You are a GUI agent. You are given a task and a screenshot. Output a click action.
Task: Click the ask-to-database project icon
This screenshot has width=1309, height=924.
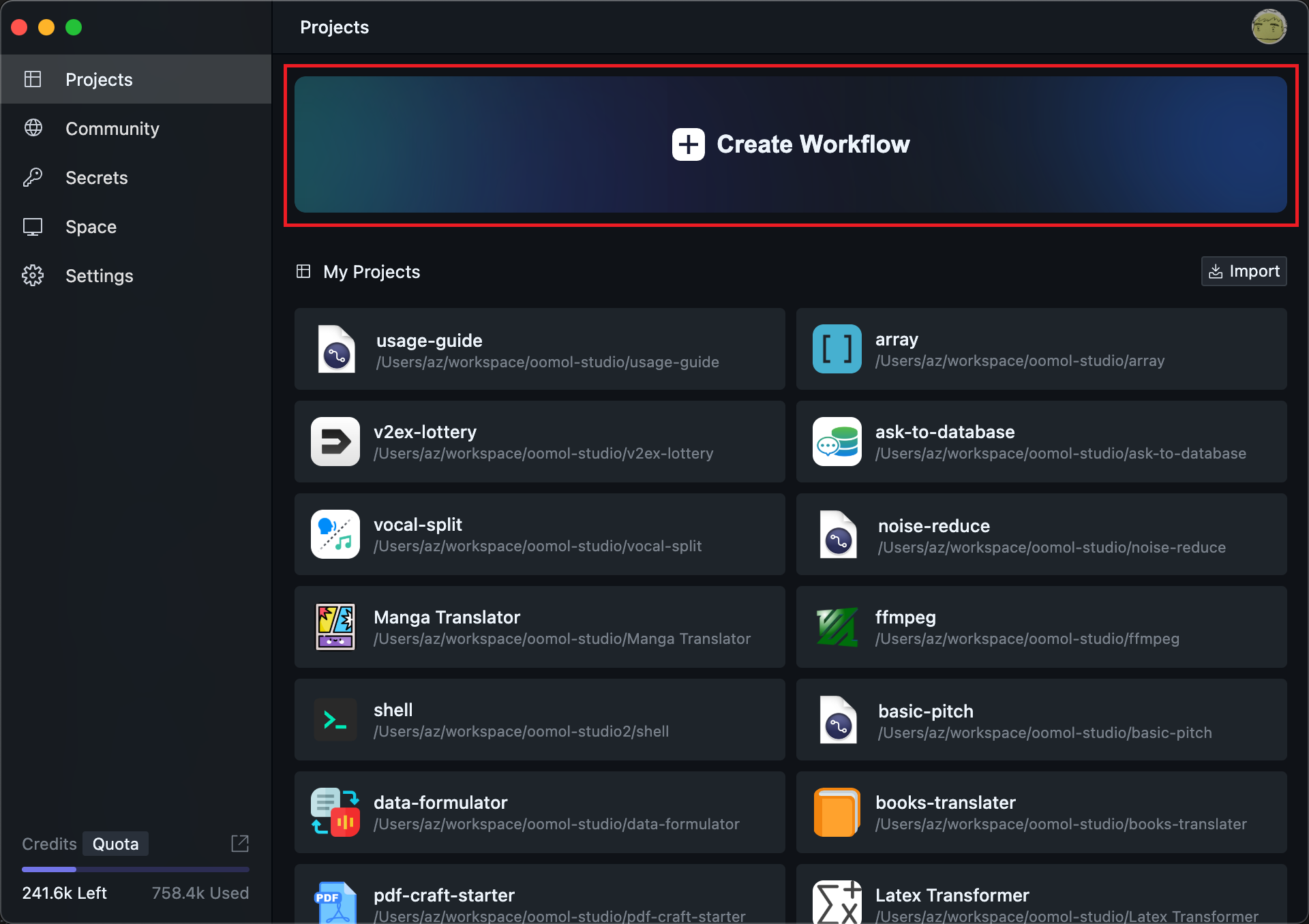[x=837, y=442]
